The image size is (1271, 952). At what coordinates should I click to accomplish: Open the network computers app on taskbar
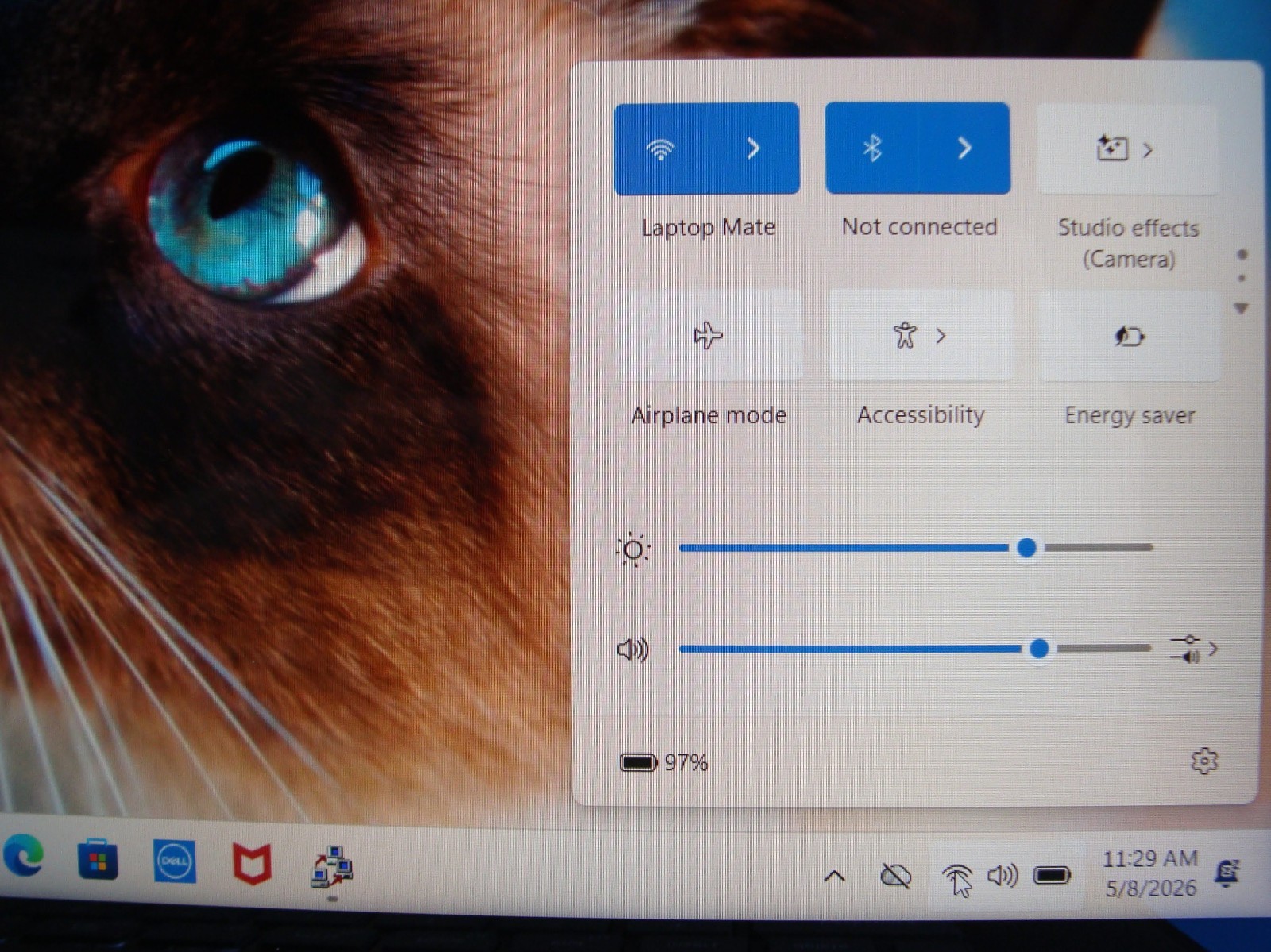click(332, 867)
